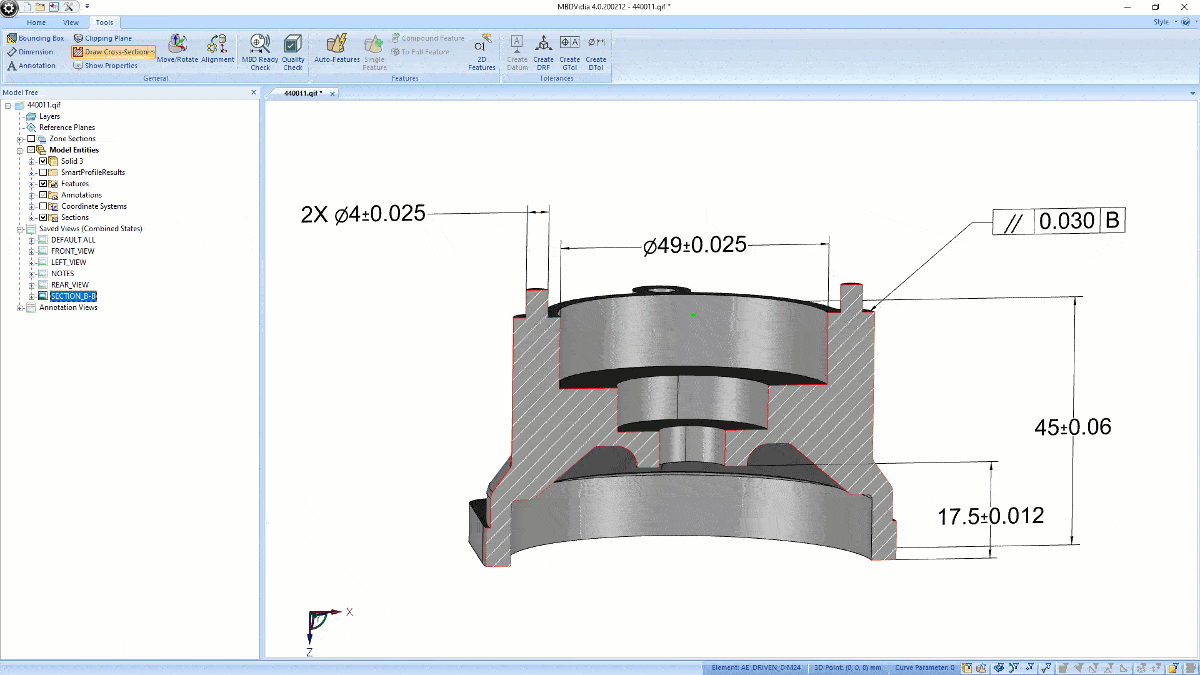Expand the Zone Sections tree node
The image size is (1200, 675).
(20, 139)
